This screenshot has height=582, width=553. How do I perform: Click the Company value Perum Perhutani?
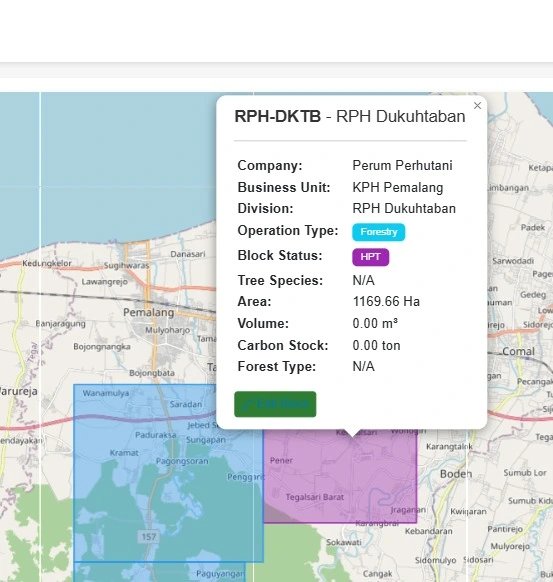[x=402, y=166]
